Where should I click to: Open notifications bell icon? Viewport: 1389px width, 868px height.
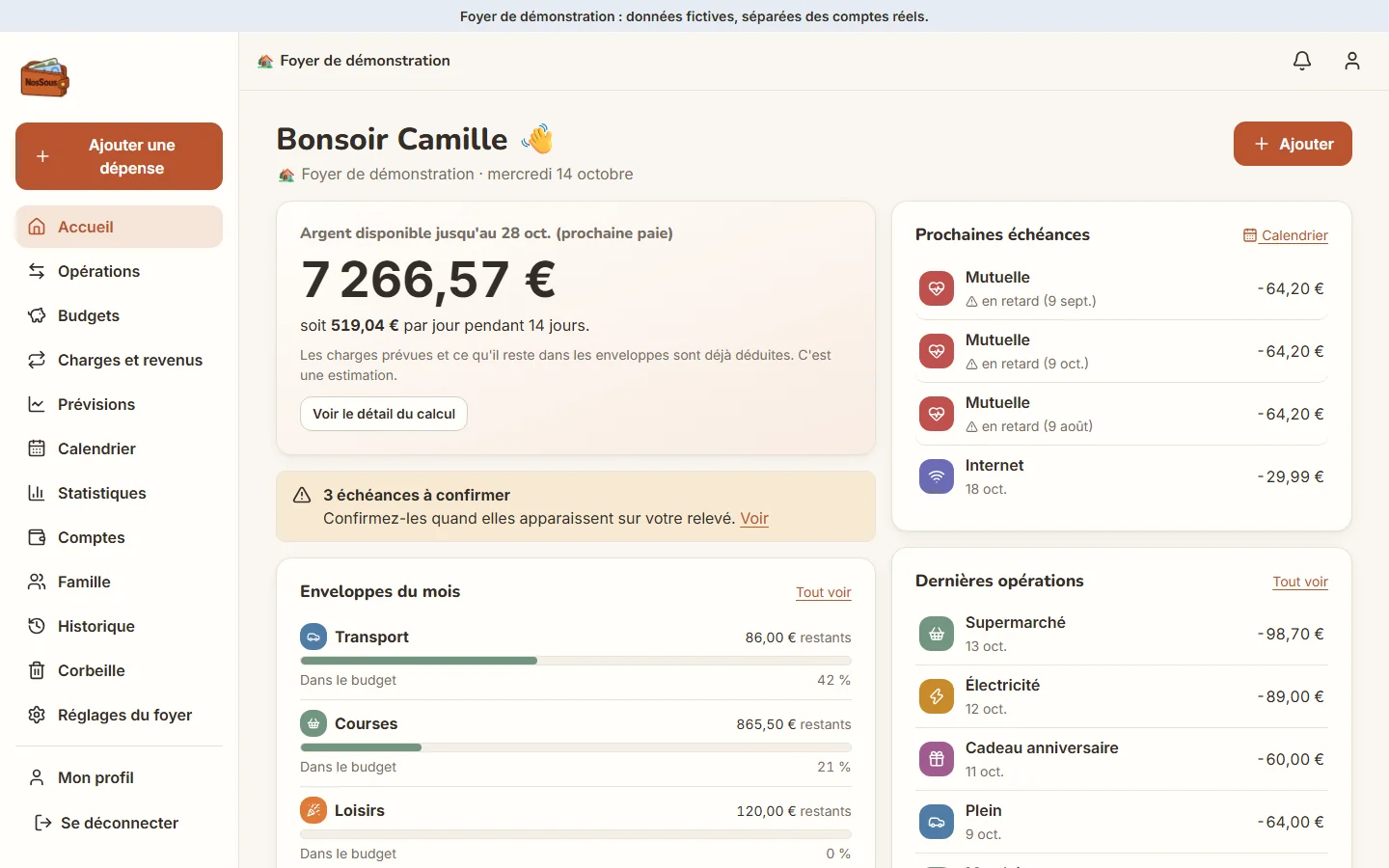(1302, 61)
